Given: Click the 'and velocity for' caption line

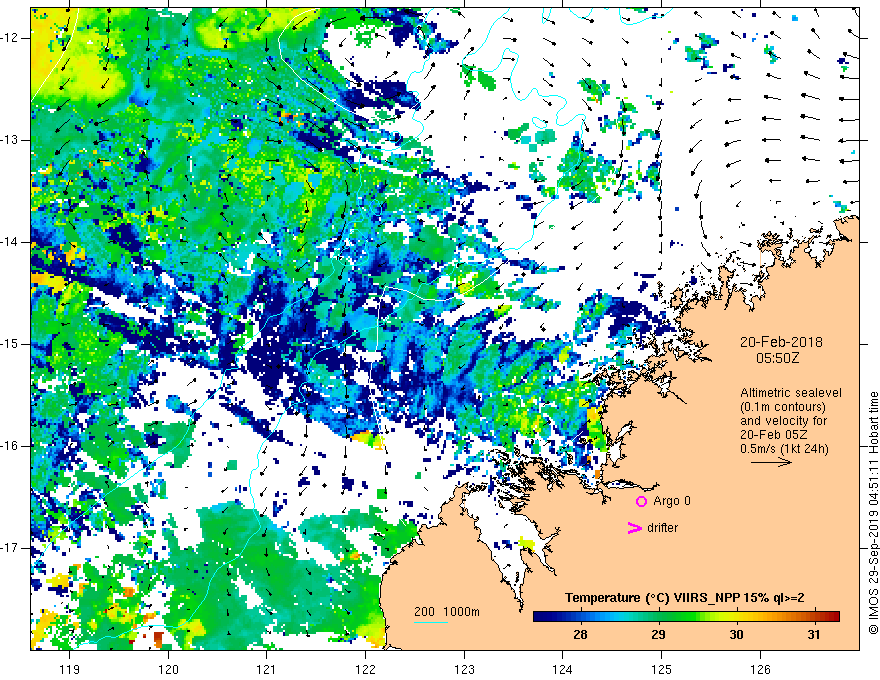Looking at the screenshot, I should coord(783,421).
